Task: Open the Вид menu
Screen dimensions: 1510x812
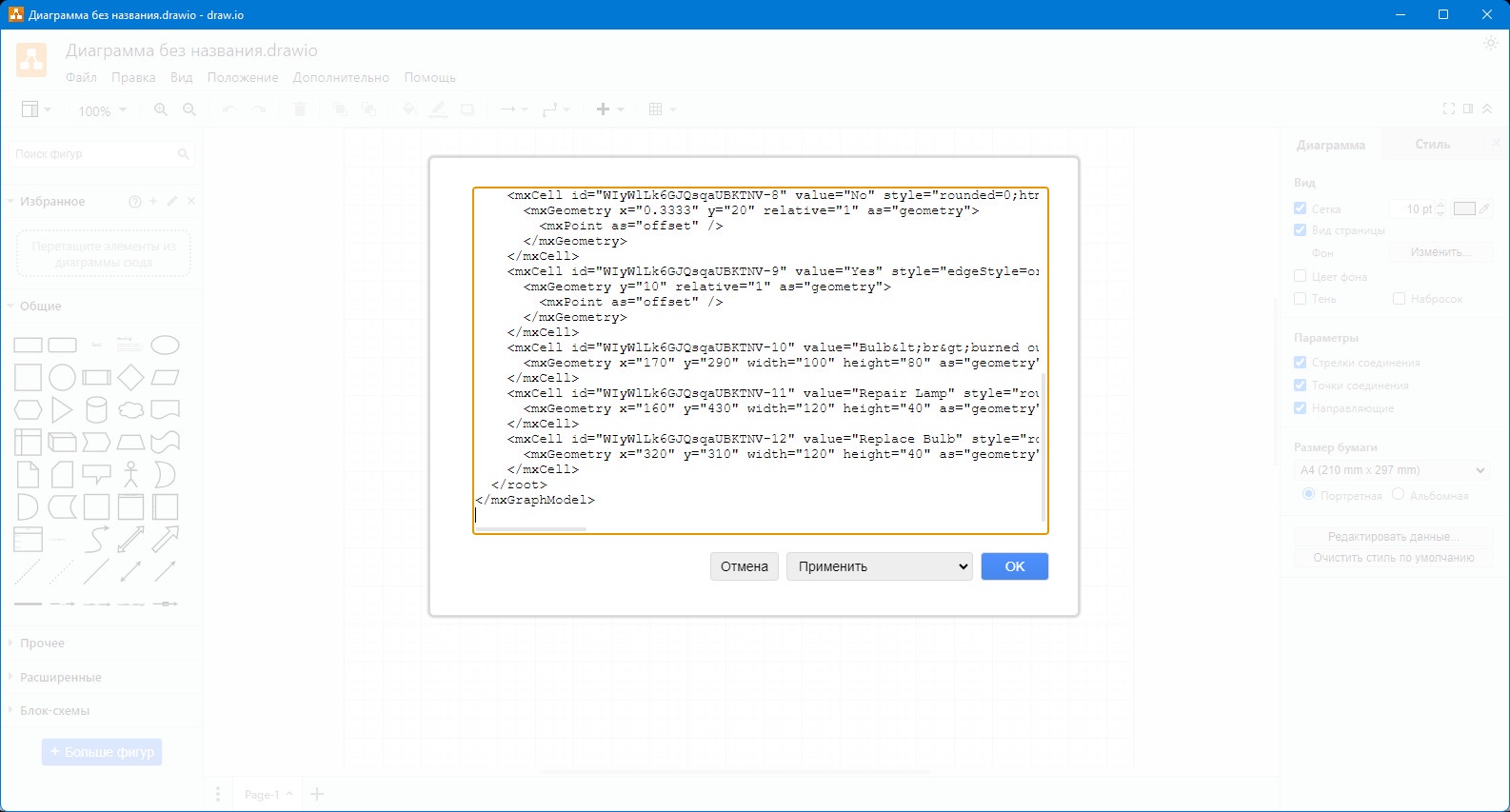Action: pyautogui.click(x=181, y=77)
